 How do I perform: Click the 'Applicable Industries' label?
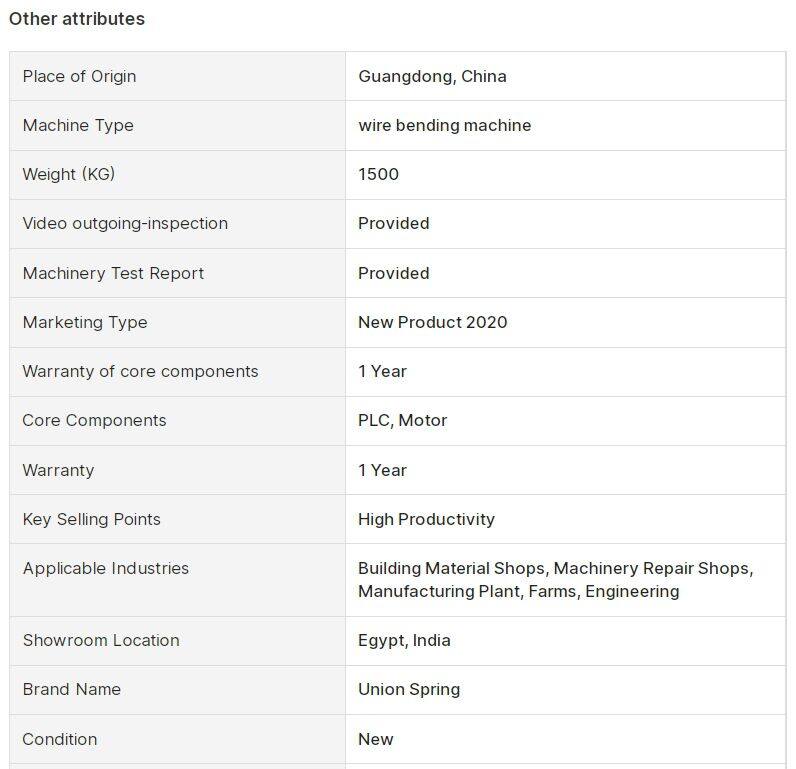[x=105, y=568]
